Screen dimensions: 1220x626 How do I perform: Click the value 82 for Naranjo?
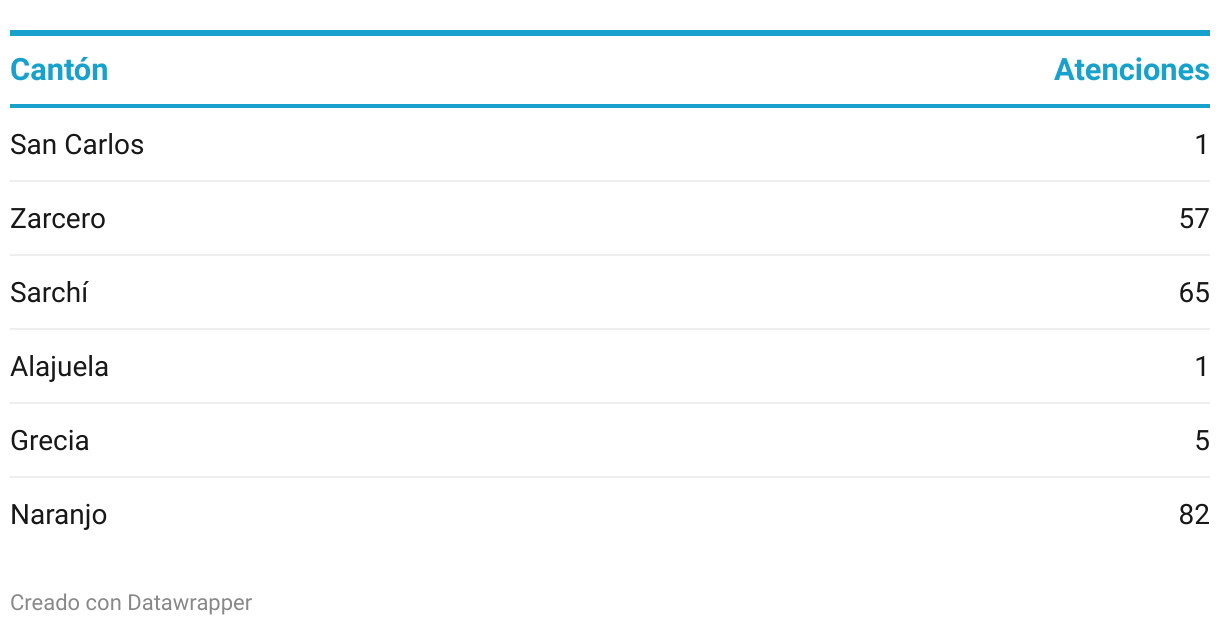coord(1194,515)
